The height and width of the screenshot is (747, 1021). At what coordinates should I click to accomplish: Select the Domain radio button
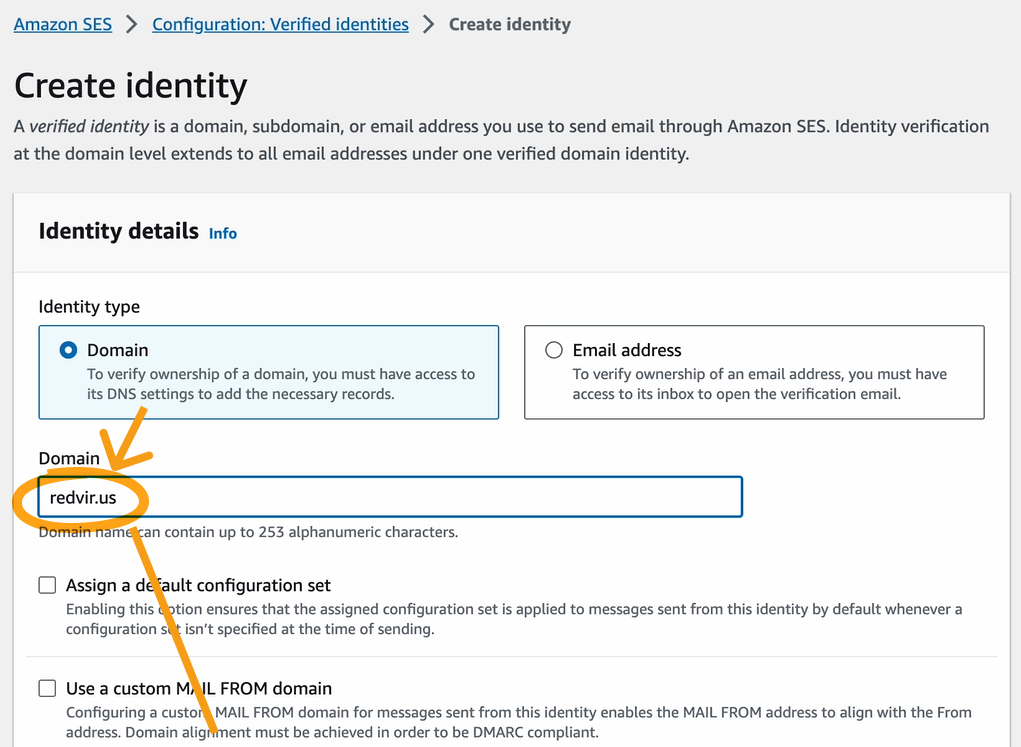pyautogui.click(x=68, y=350)
